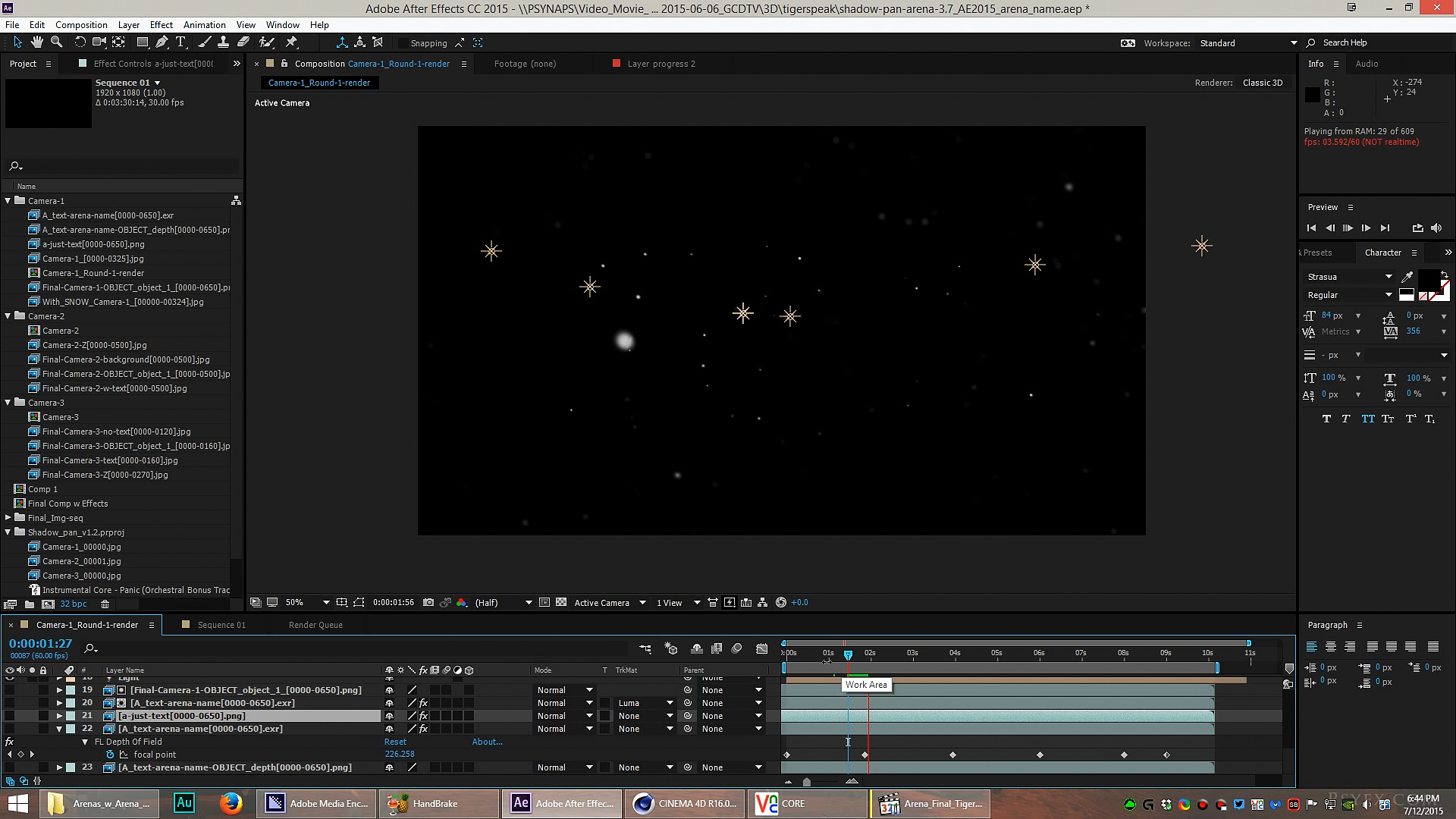Select the Clone Stamp tool

(224, 42)
